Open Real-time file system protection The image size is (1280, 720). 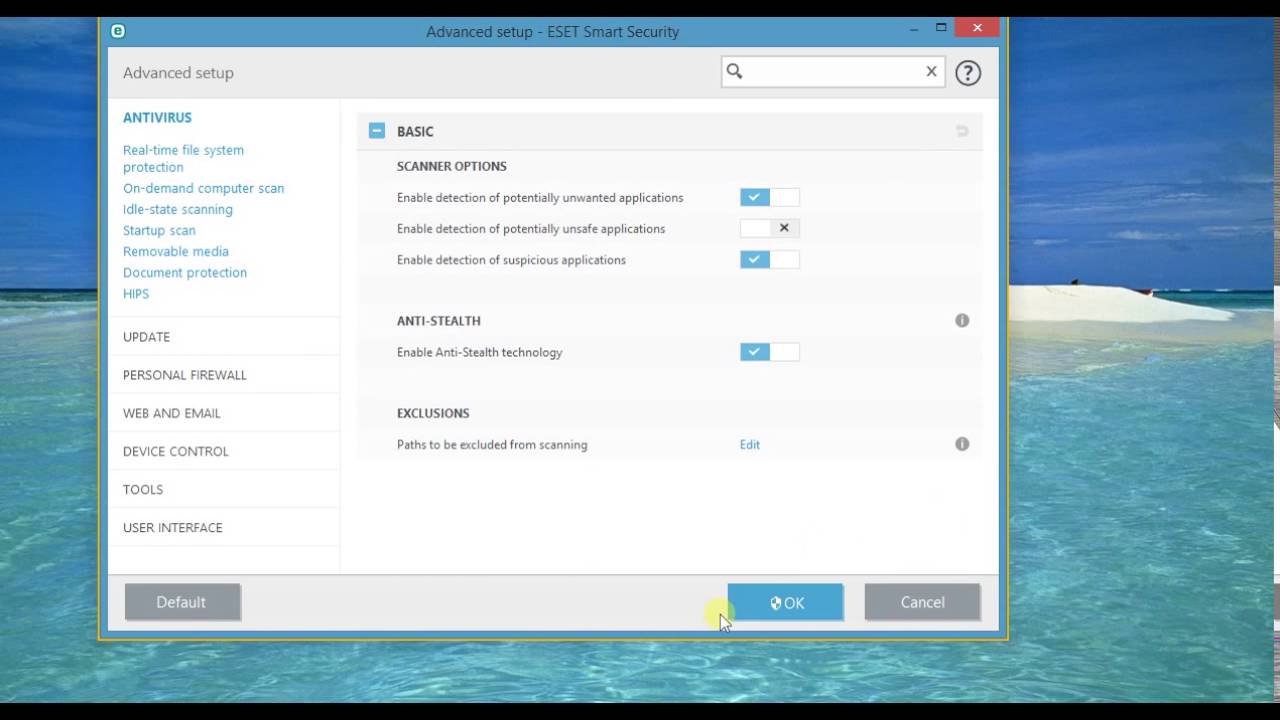coord(183,158)
